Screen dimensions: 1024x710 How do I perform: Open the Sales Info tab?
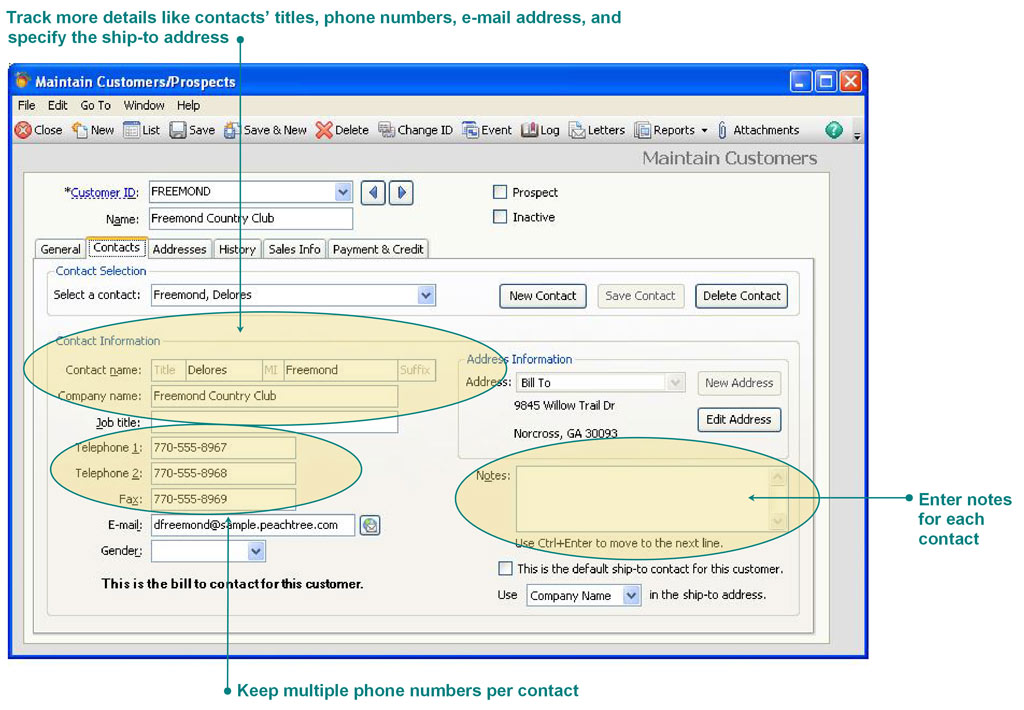(295, 249)
